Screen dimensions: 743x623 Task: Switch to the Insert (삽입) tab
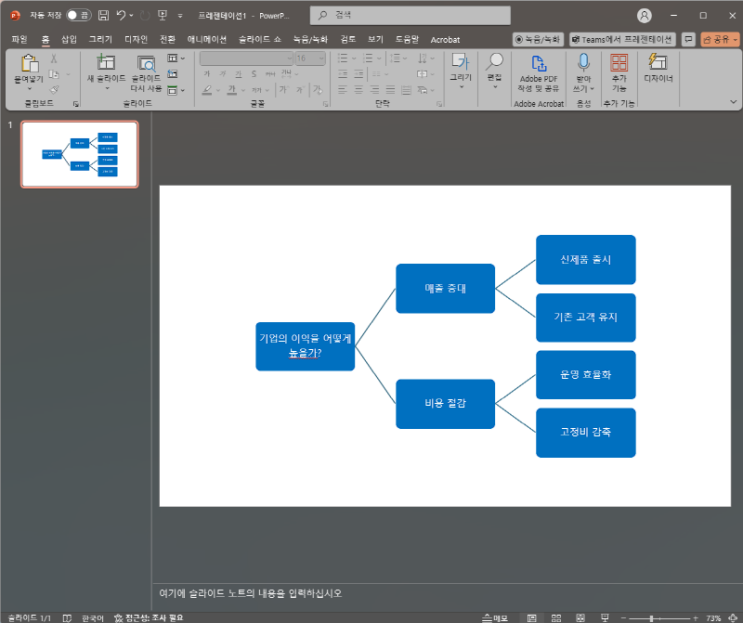(x=69, y=39)
